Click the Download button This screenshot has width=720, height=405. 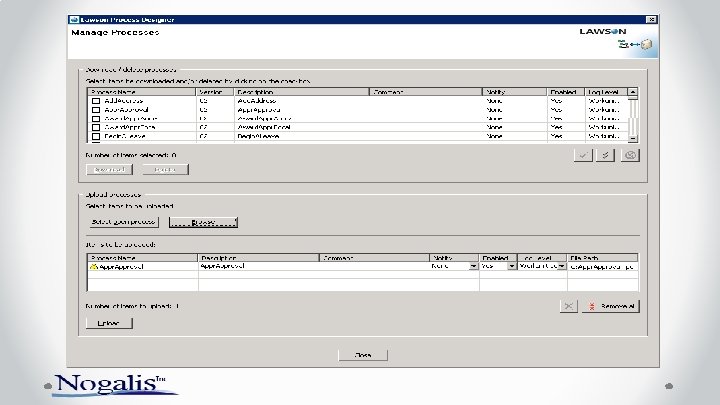pos(109,170)
